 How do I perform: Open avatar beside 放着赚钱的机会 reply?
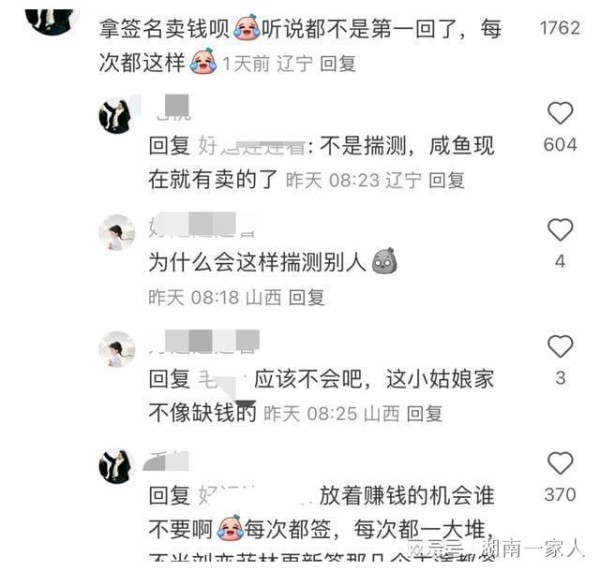pyautogui.click(x=117, y=466)
